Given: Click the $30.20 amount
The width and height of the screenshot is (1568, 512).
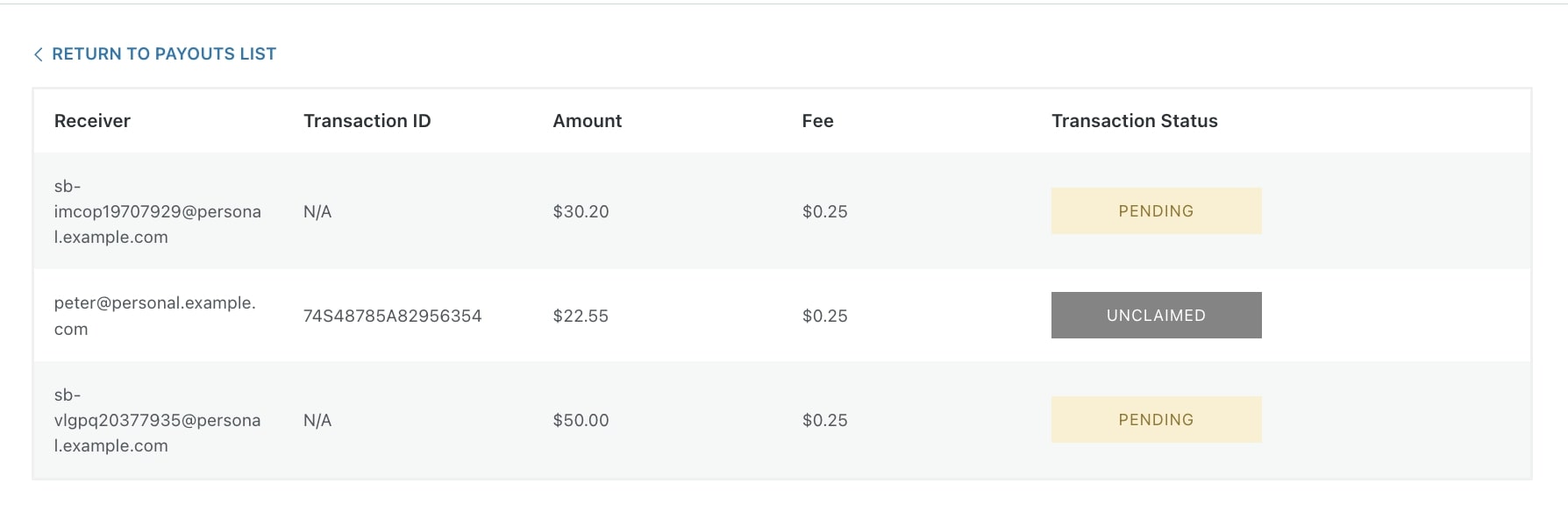Looking at the screenshot, I should [581, 211].
